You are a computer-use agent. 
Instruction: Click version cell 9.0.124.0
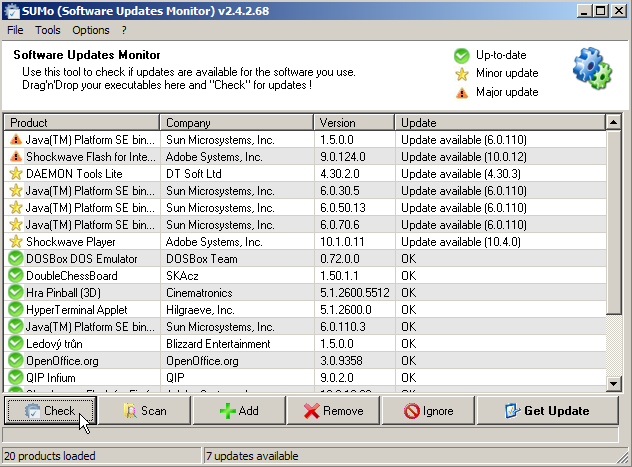click(x=343, y=157)
